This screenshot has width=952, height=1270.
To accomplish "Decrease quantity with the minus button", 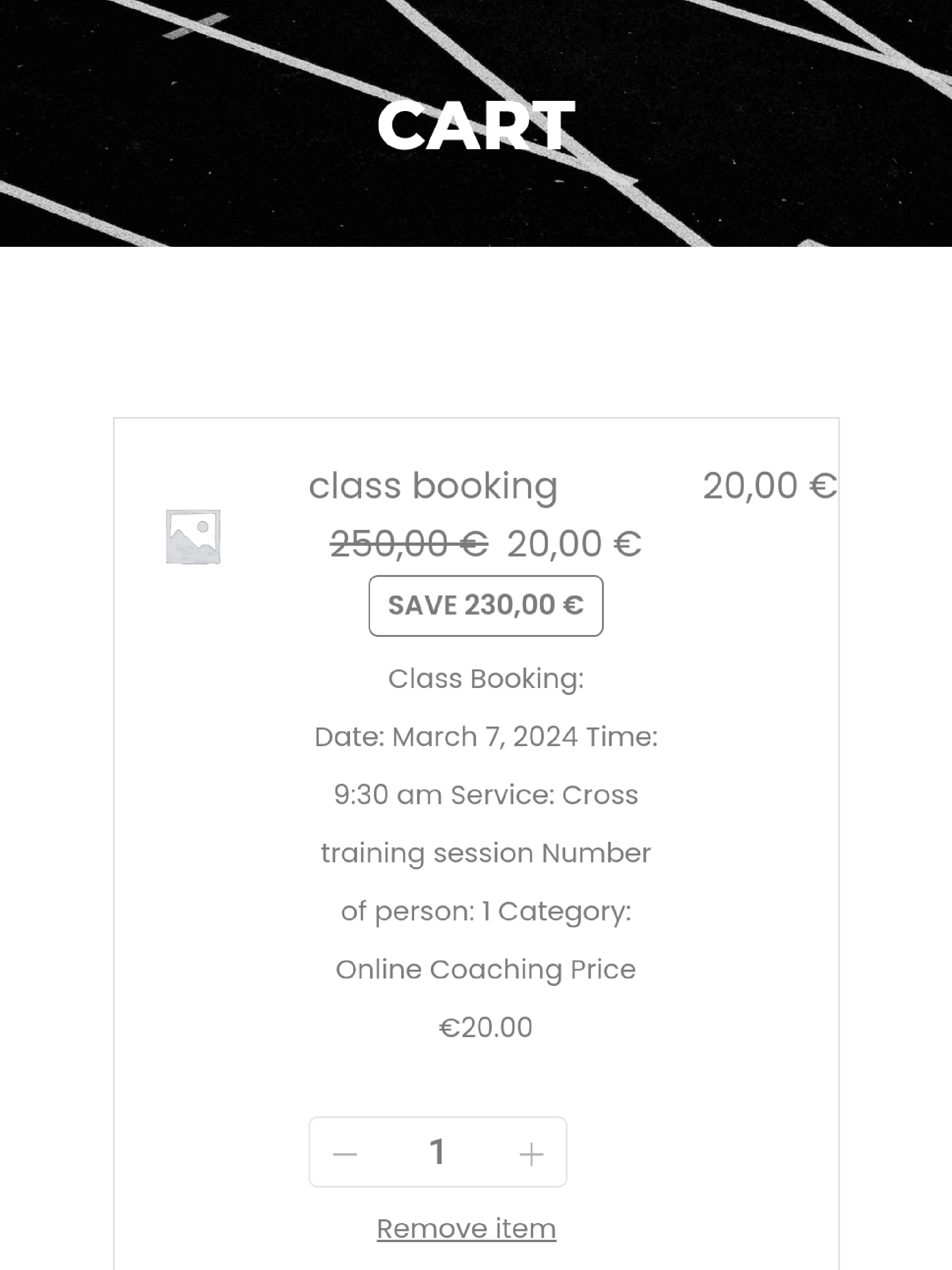I will coord(345,1153).
